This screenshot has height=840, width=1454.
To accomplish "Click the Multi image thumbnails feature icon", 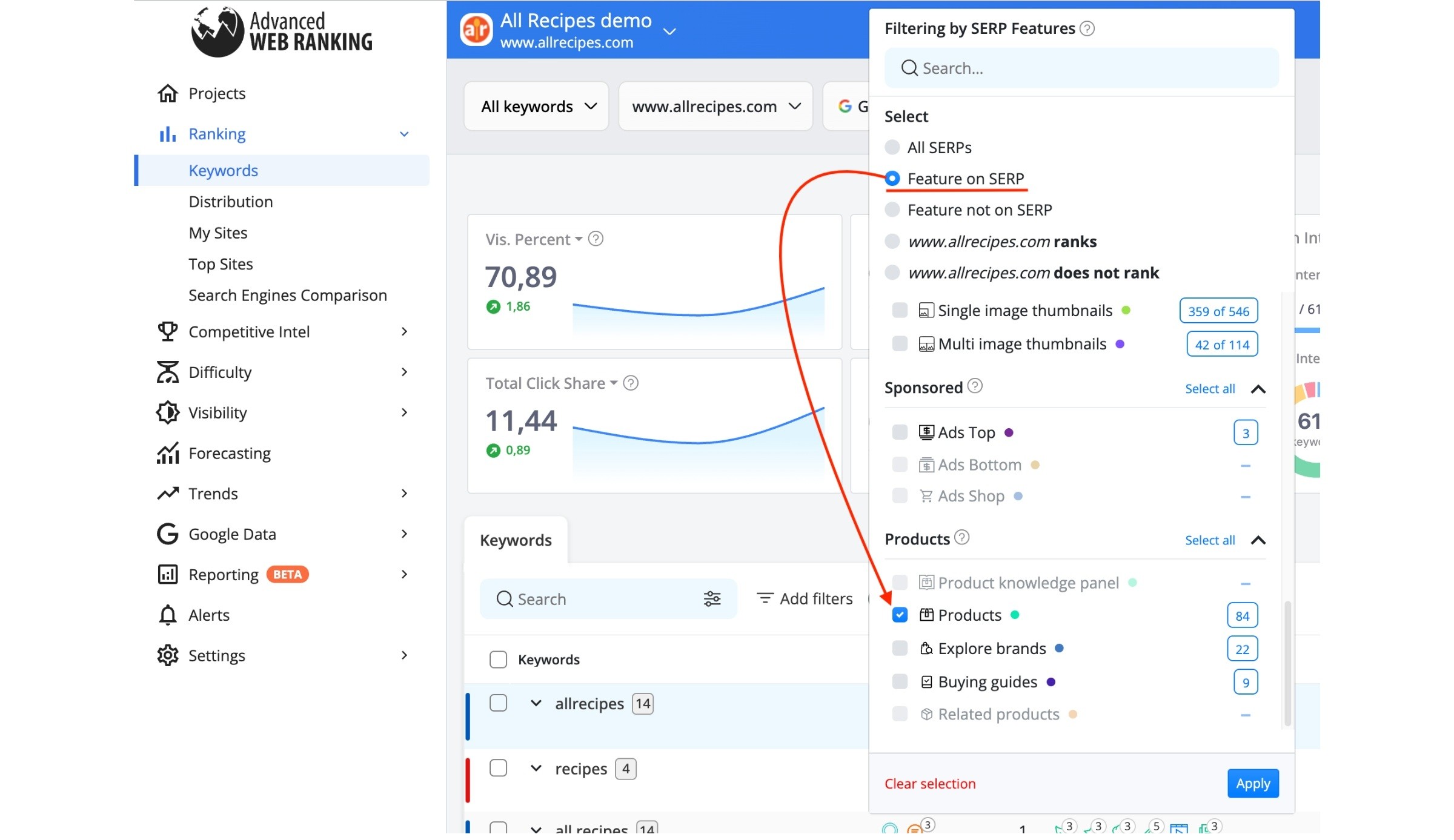I will (x=926, y=345).
